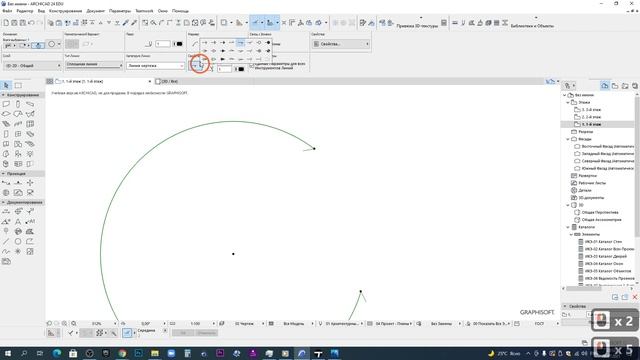Select the Stair tool in toolbox

(x=6, y=124)
